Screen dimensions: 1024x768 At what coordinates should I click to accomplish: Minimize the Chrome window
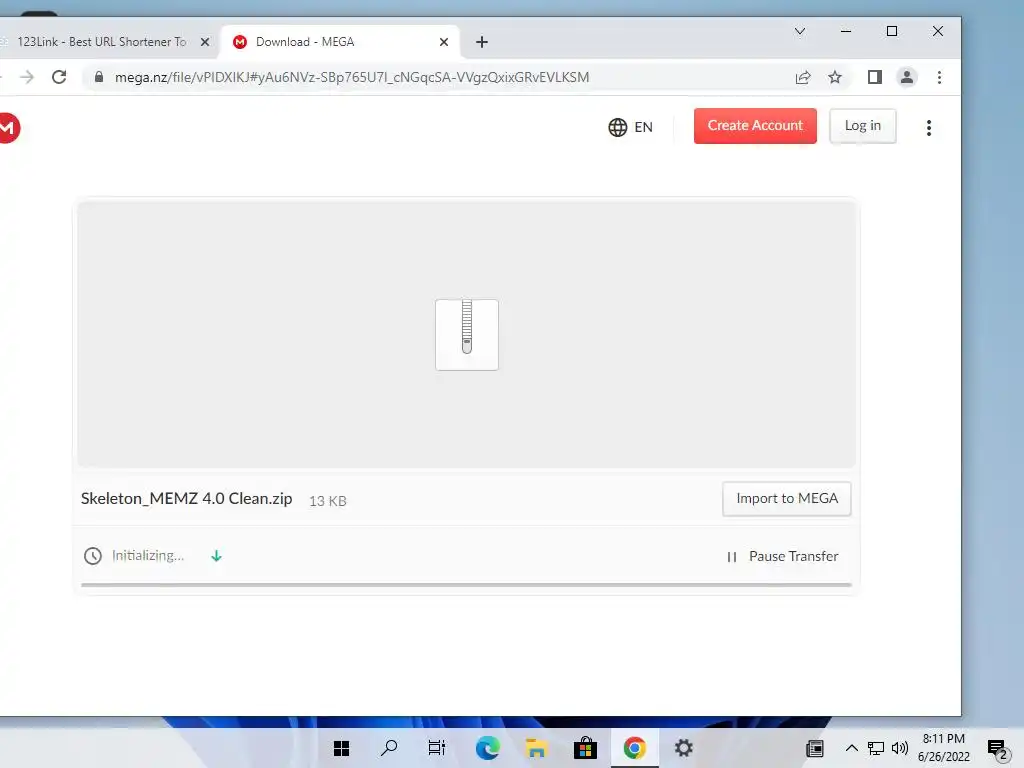[846, 31]
